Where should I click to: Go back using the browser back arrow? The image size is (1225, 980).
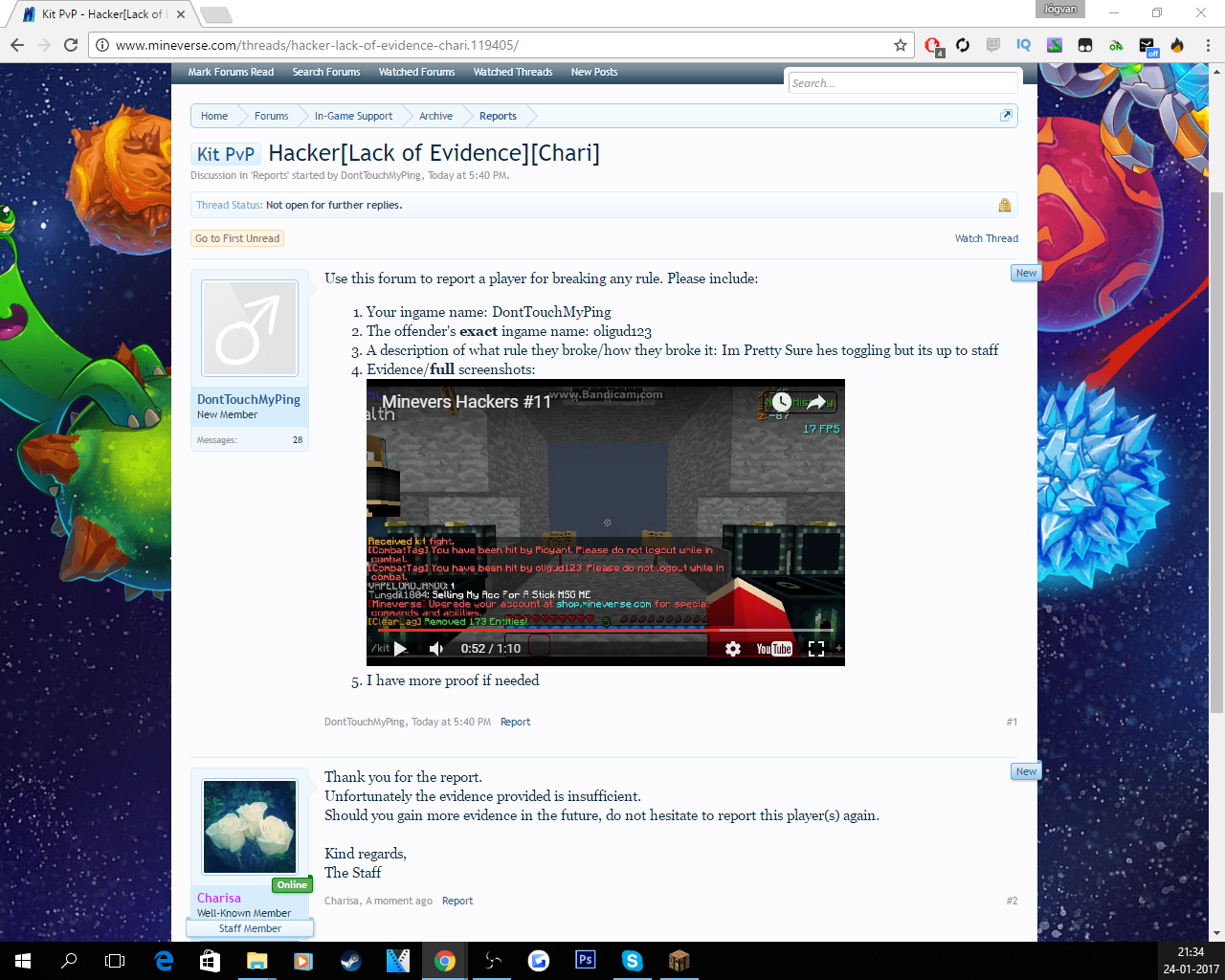point(17,45)
